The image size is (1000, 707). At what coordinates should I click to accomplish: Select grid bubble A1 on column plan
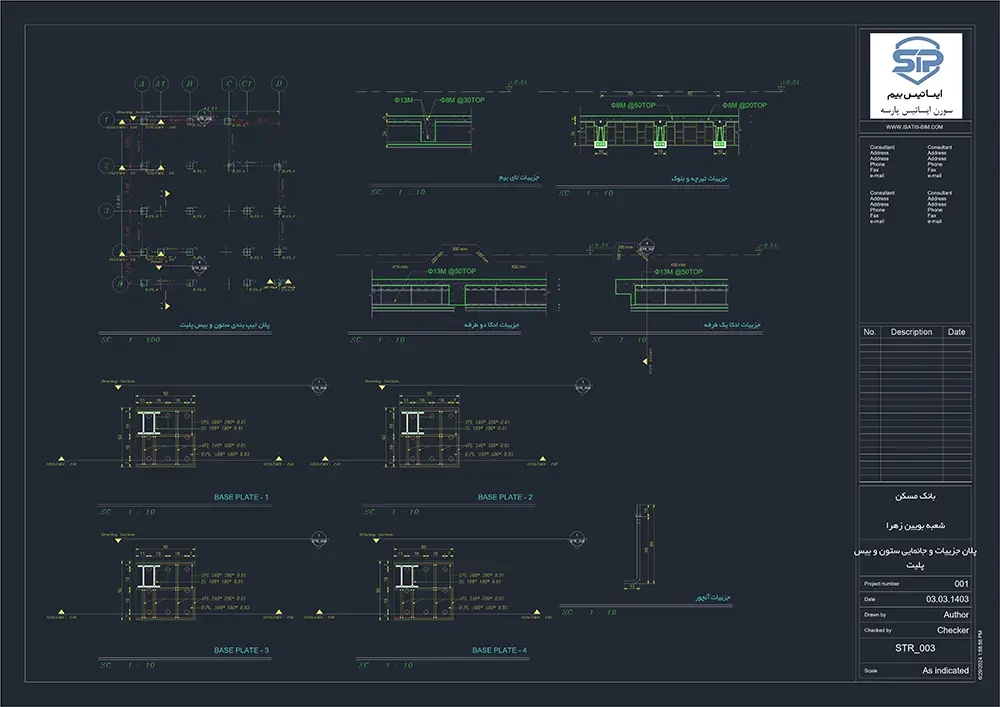(x=160, y=84)
